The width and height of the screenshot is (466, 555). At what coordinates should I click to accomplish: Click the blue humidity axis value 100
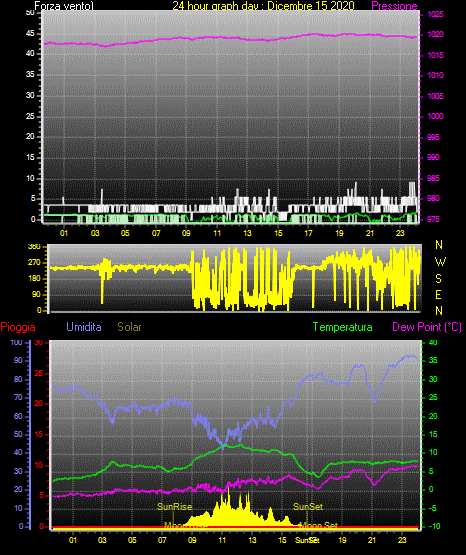point(16,342)
